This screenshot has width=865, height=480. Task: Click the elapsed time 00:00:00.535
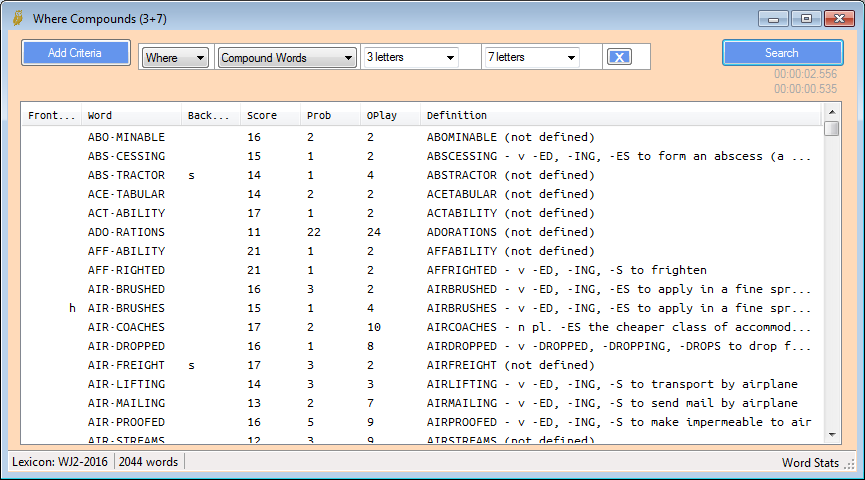click(x=805, y=89)
